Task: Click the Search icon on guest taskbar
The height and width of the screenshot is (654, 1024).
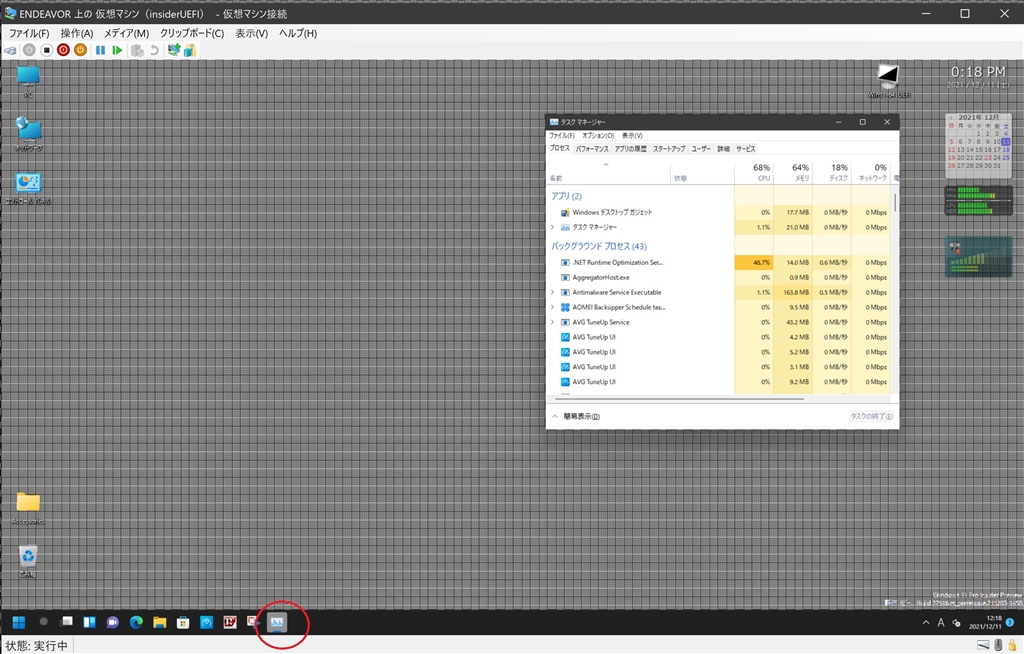Action: point(43,622)
